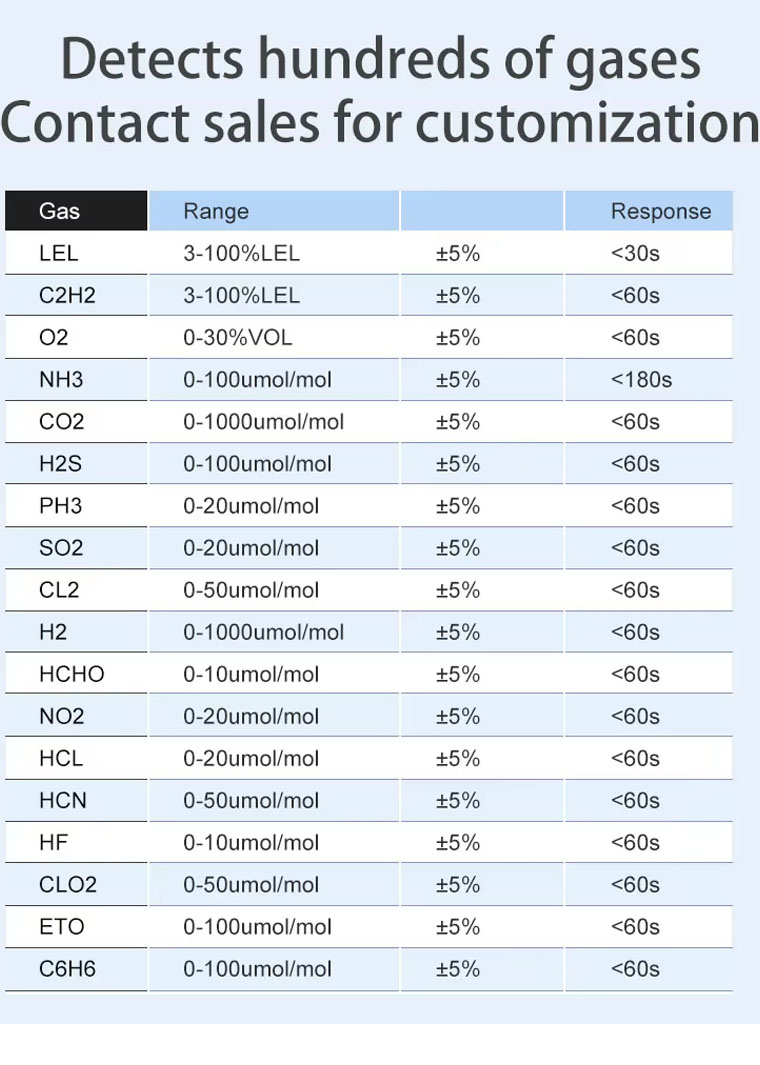This screenshot has height=1065, width=760.
Task: Click the NH3 gas name cell
Action: [76, 380]
